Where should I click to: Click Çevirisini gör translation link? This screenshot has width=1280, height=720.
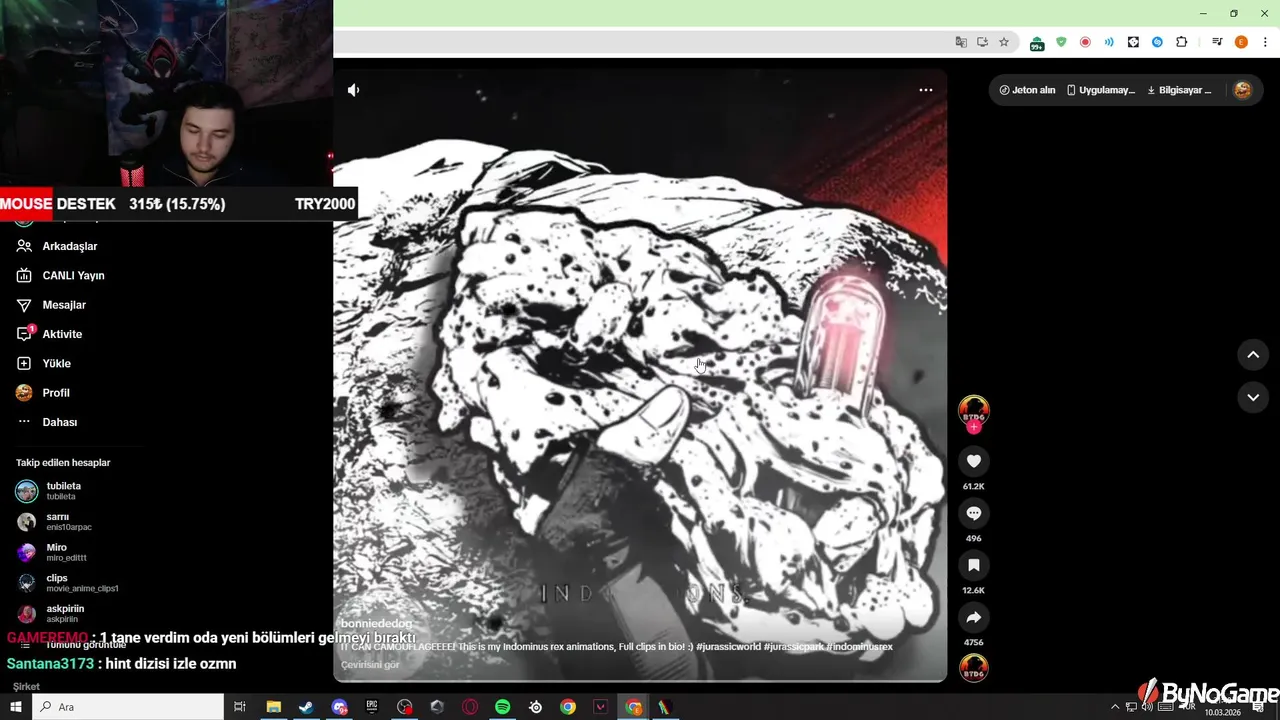click(x=370, y=665)
